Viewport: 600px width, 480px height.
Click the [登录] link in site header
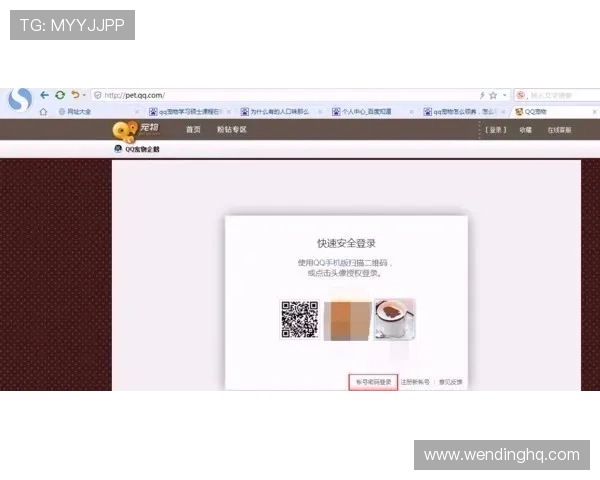[496, 130]
